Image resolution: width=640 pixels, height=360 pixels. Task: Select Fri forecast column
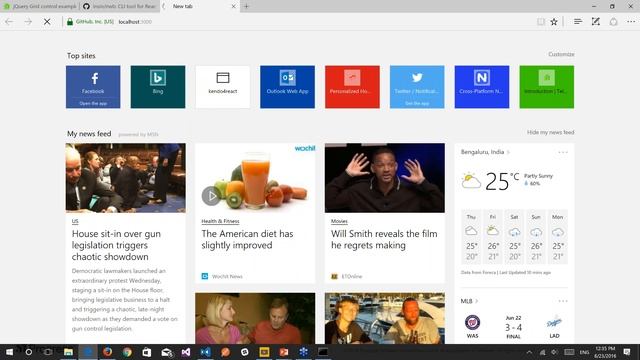tap(493, 237)
